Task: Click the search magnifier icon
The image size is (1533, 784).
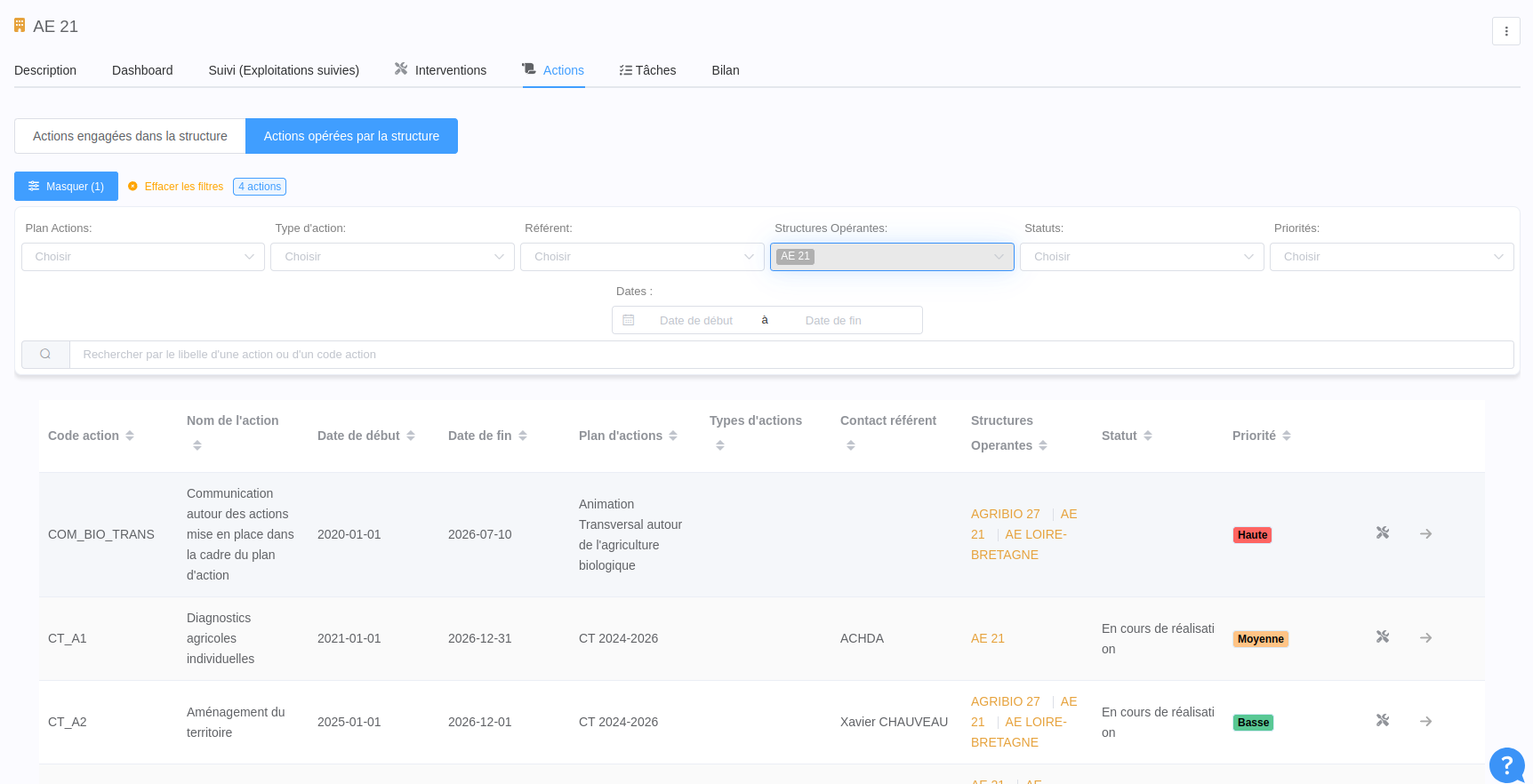Action: (x=45, y=355)
